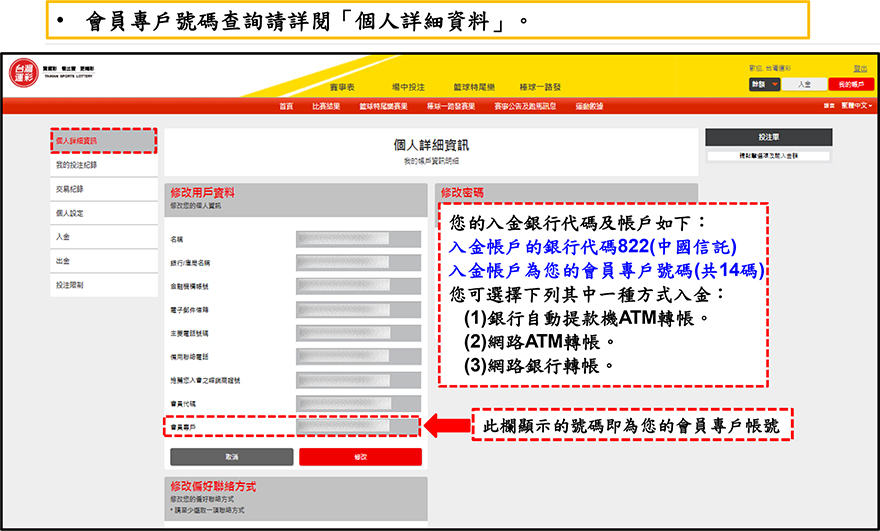
Task: Click the 登出 link
Action: pyautogui.click(x=861, y=68)
